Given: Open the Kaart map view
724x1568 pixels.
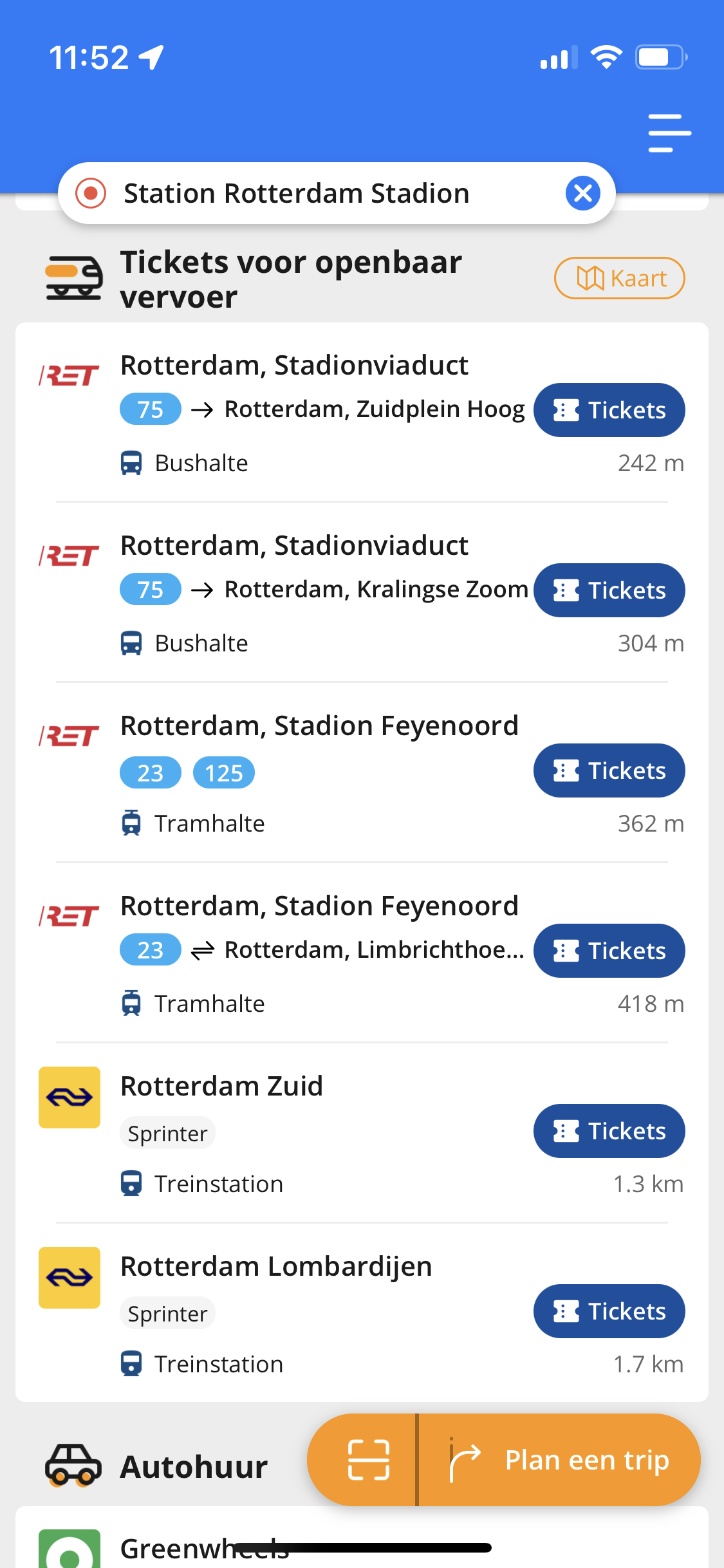Looking at the screenshot, I should (619, 278).
